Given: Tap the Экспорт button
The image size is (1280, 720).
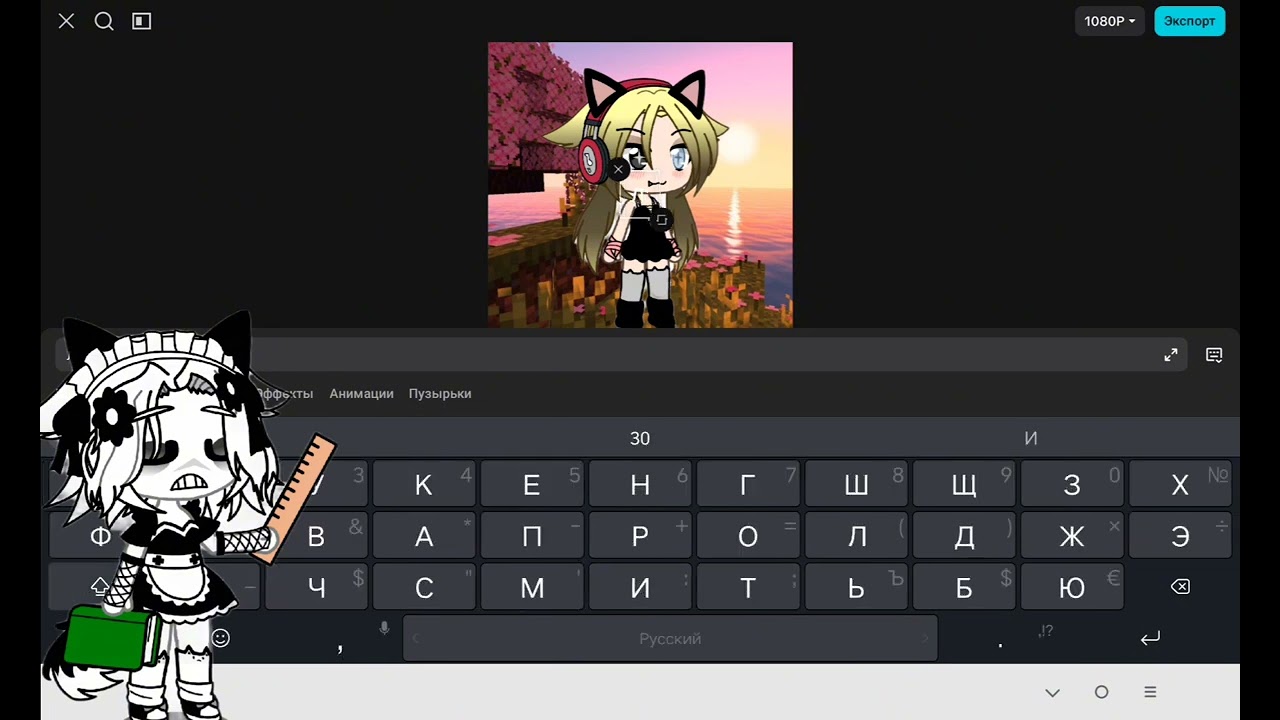Looking at the screenshot, I should (x=1190, y=21).
